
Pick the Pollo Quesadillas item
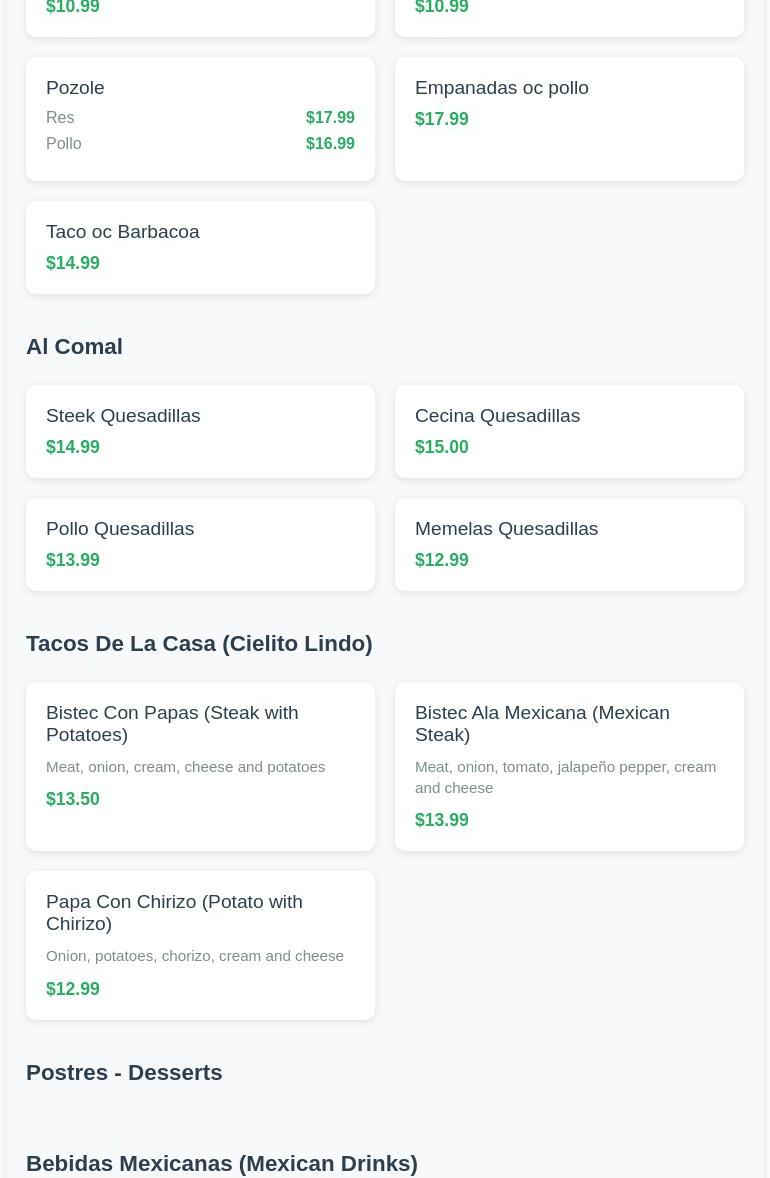[x=200, y=543]
